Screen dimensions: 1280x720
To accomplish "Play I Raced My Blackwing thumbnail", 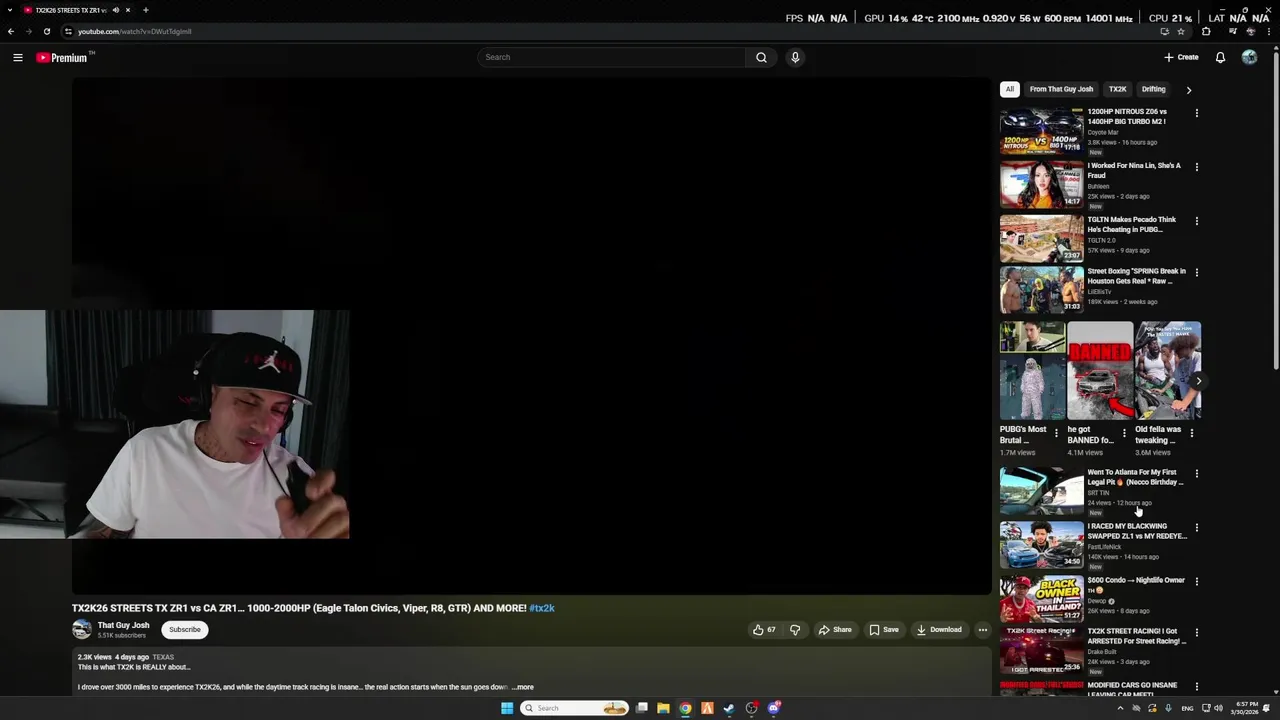I will pos(1041,545).
